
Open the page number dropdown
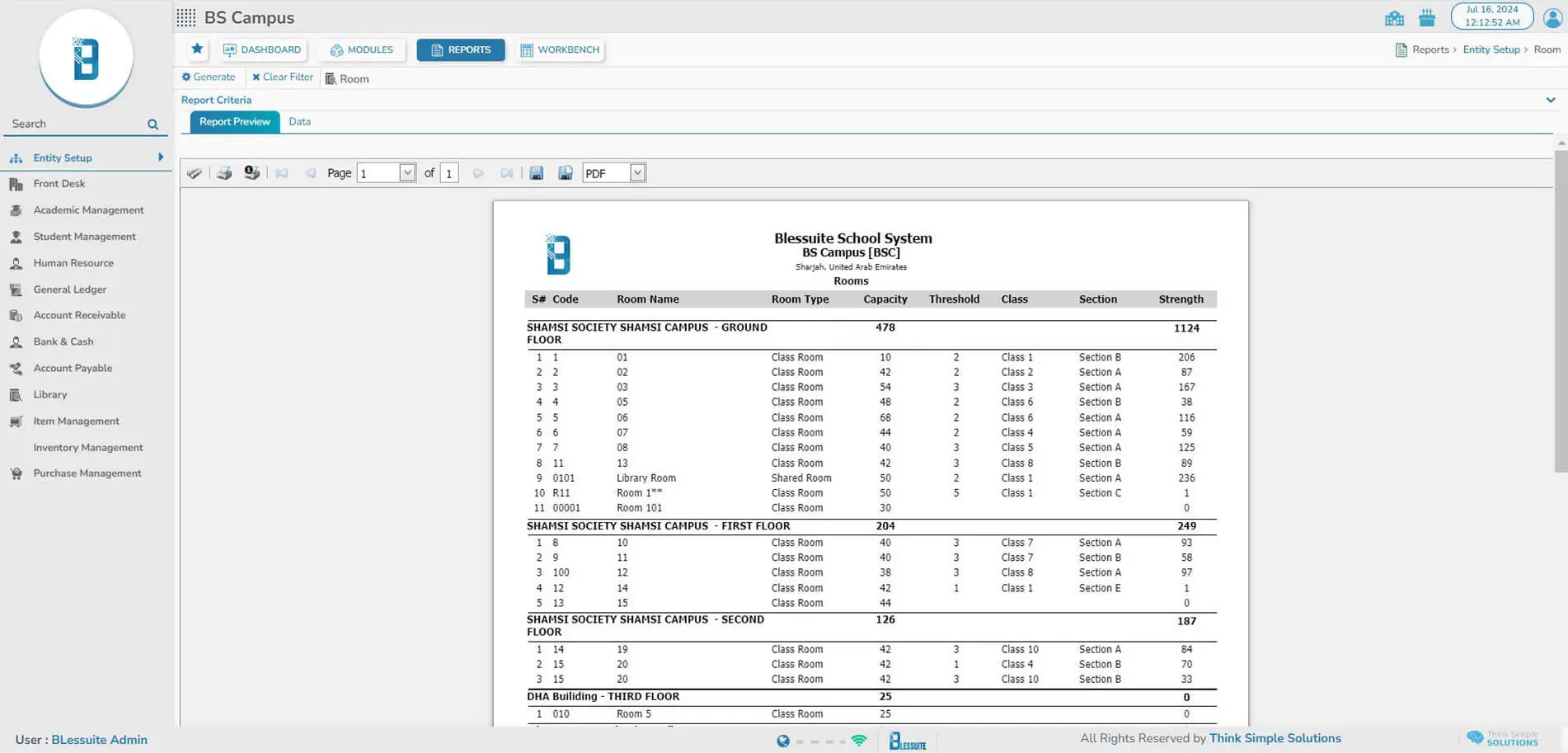point(406,173)
